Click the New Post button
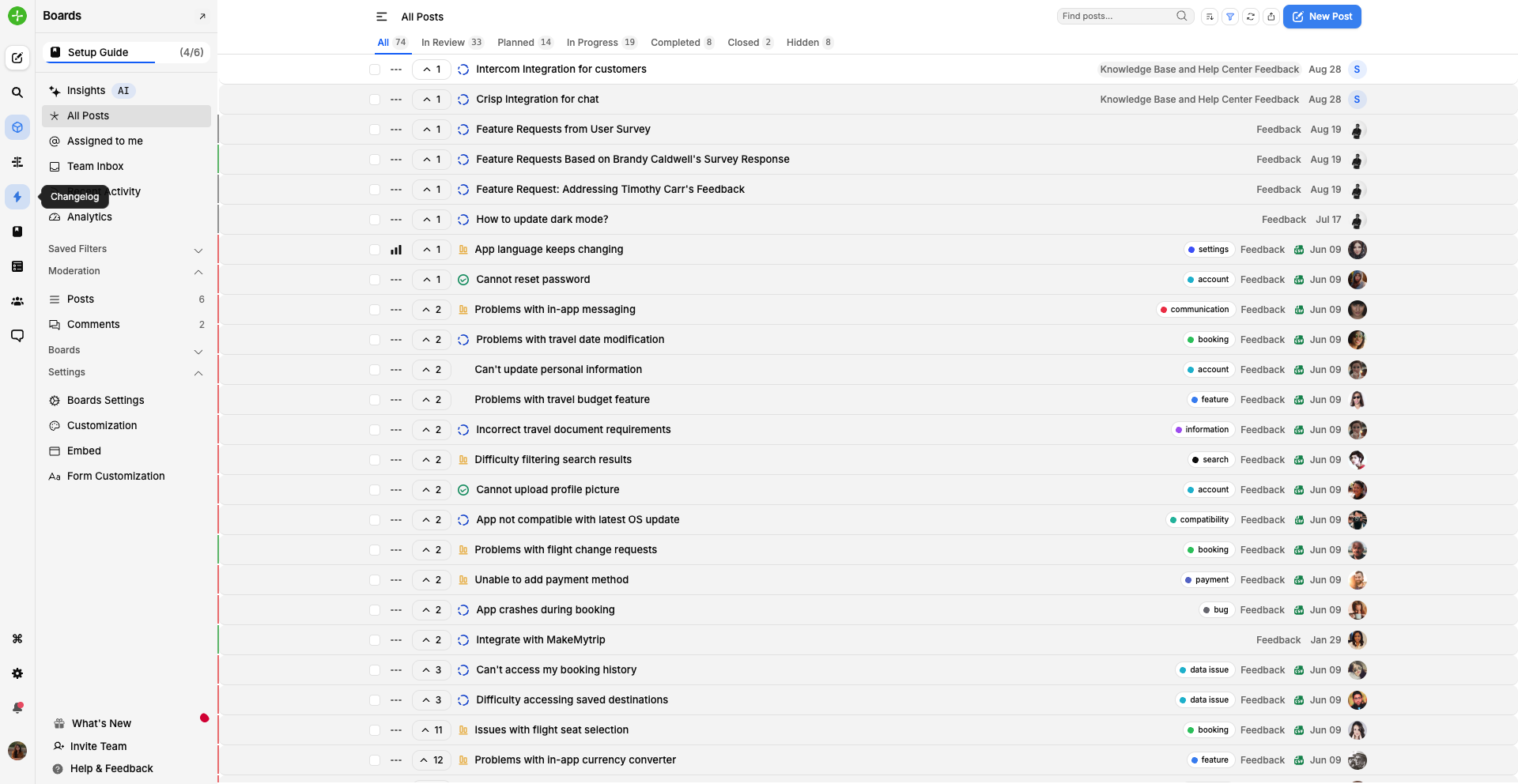The width and height of the screenshot is (1518, 784). point(1322,17)
